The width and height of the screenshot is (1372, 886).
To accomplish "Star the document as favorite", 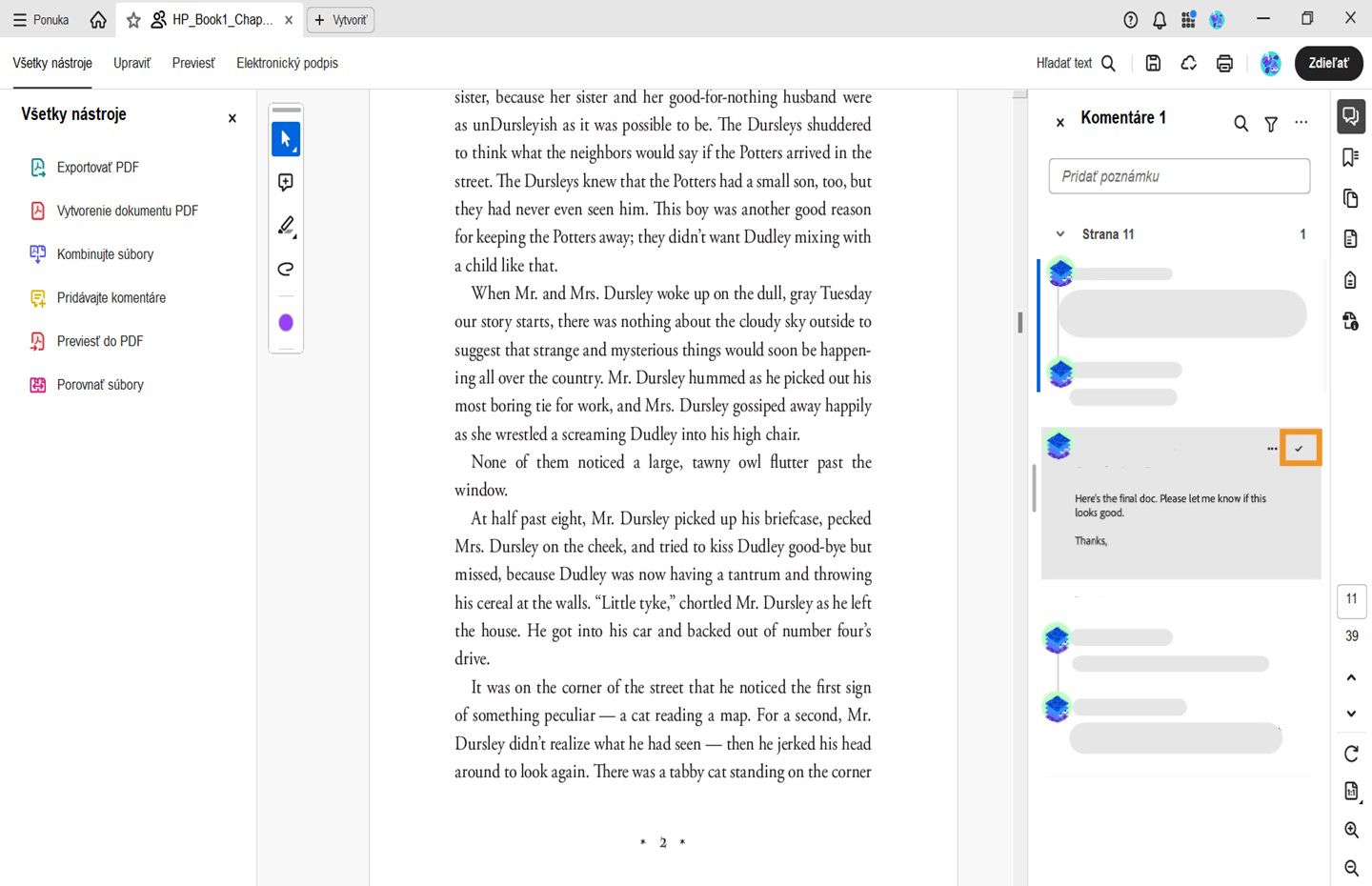I will pyautogui.click(x=133, y=19).
